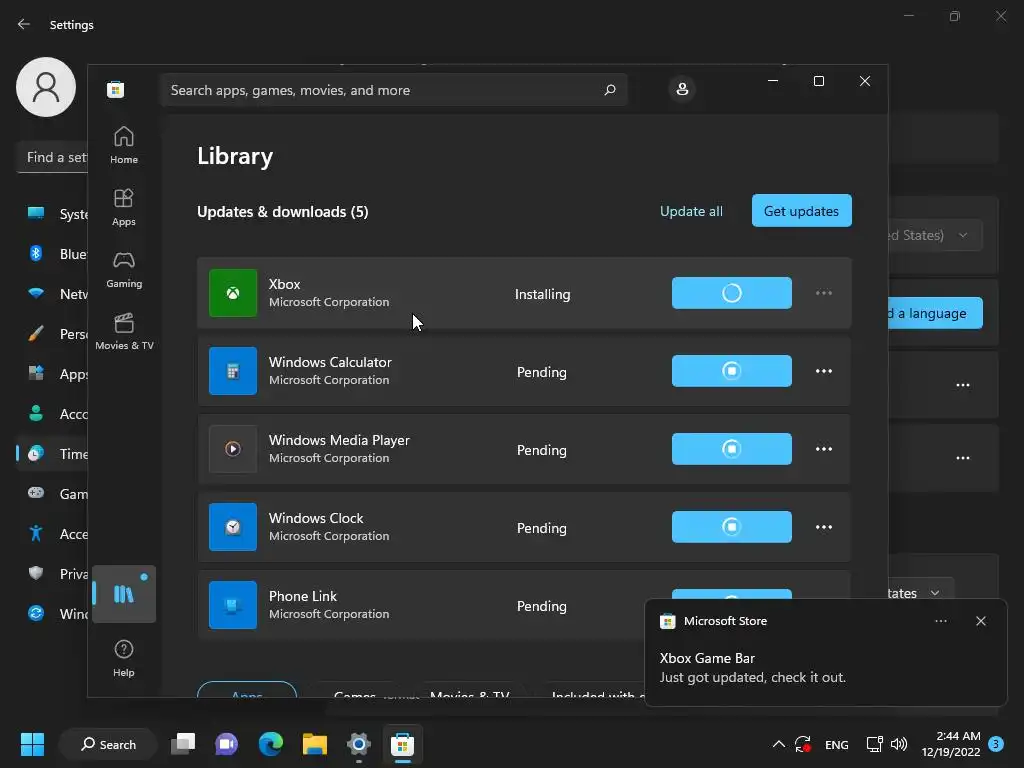Switch to Settings in the taskbar
The image size is (1024, 768).
click(x=359, y=744)
